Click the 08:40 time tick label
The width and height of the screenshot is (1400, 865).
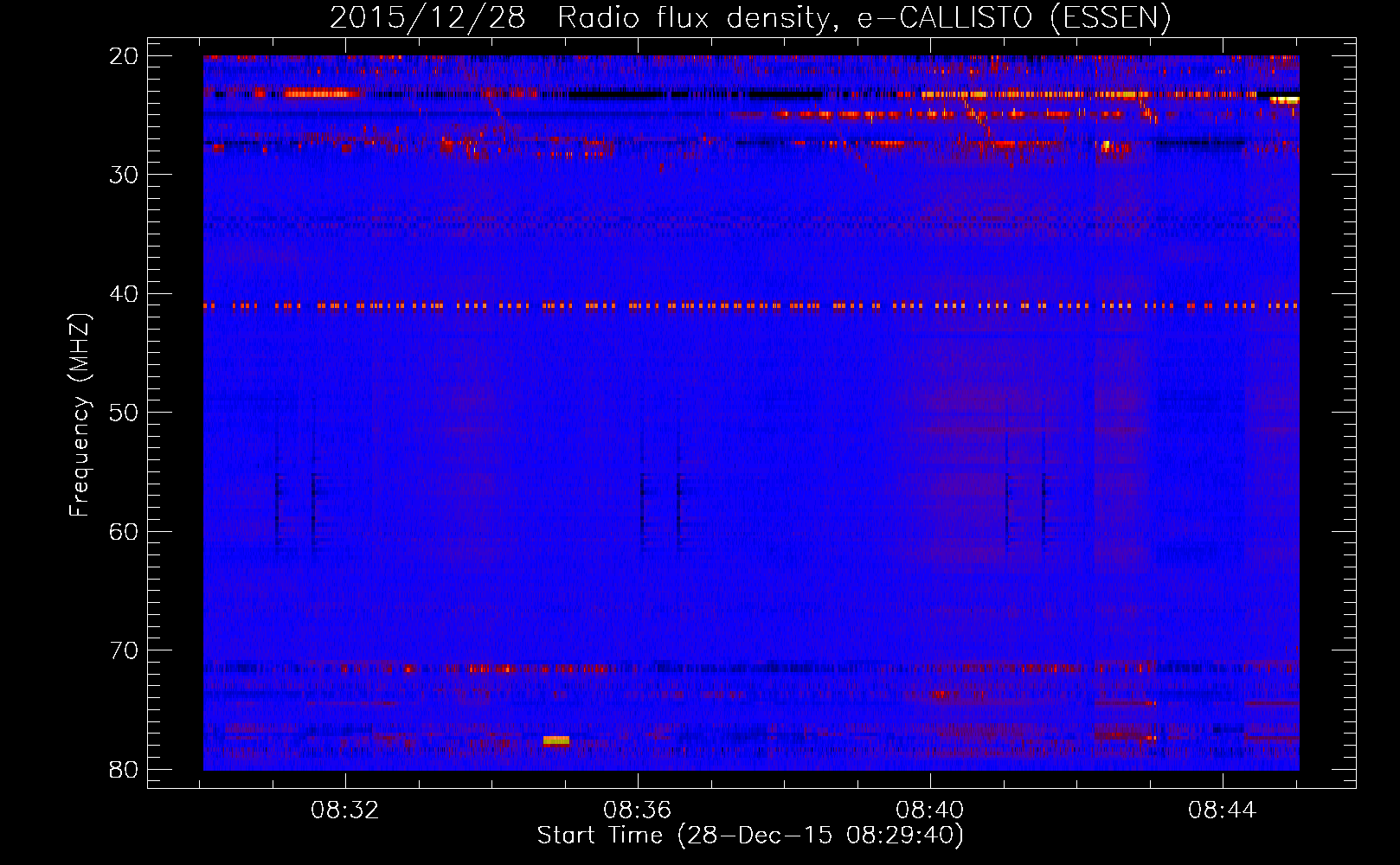(930, 811)
